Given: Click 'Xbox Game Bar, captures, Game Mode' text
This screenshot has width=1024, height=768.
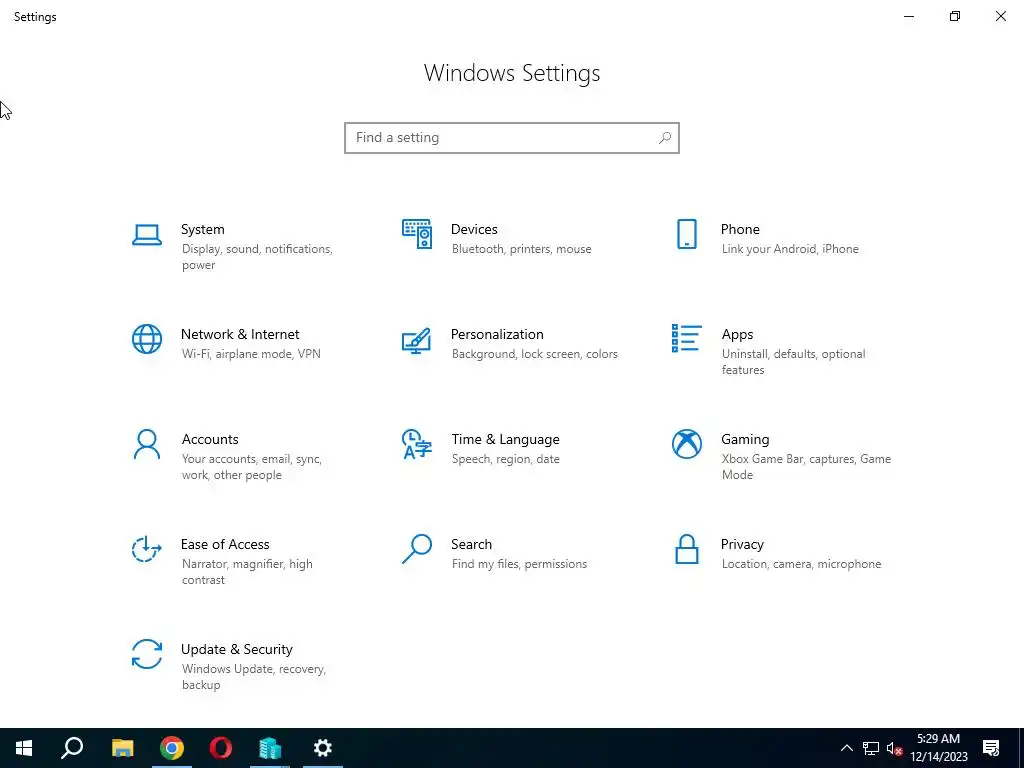Looking at the screenshot, I should [x=806, y=467].
